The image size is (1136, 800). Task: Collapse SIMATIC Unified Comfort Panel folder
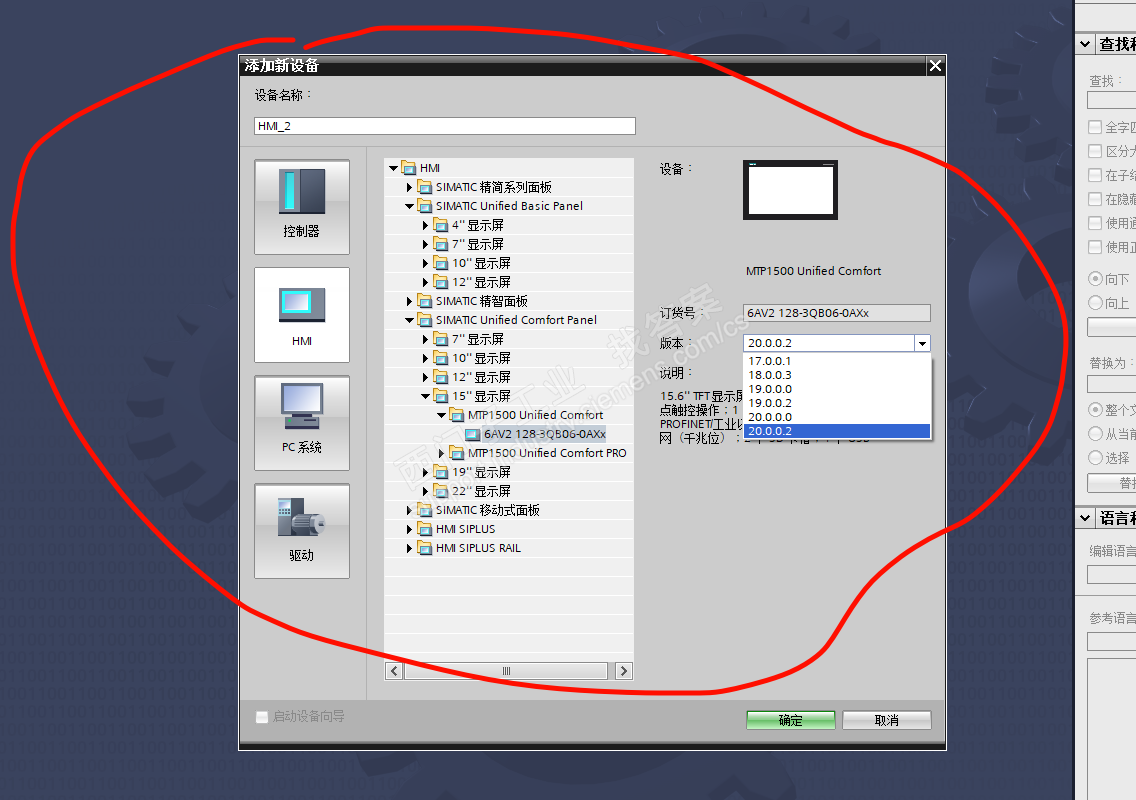(409, 320)
